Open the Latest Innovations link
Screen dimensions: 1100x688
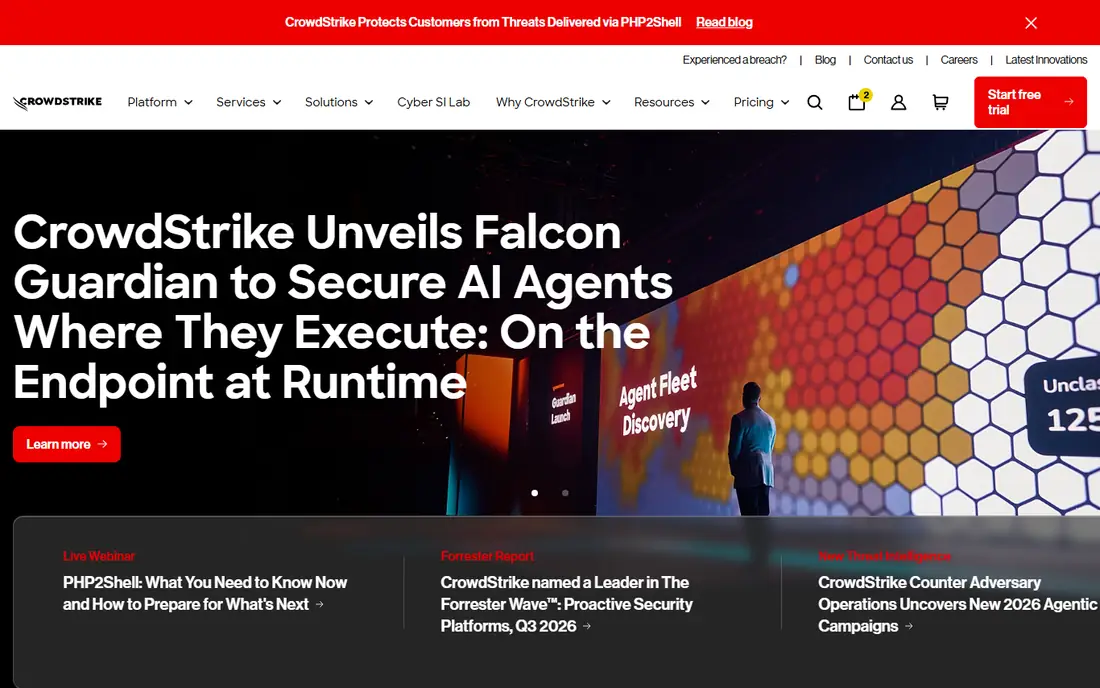(x=1046, y=60)
